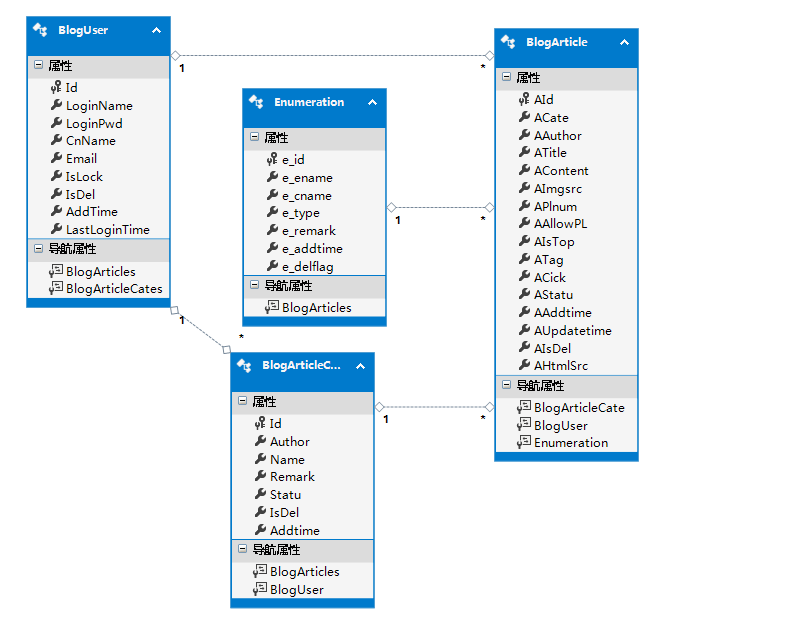Collapse properties section in BlogUser entity
This screenshot has width=799, height=619.
(x=39, y=66)
